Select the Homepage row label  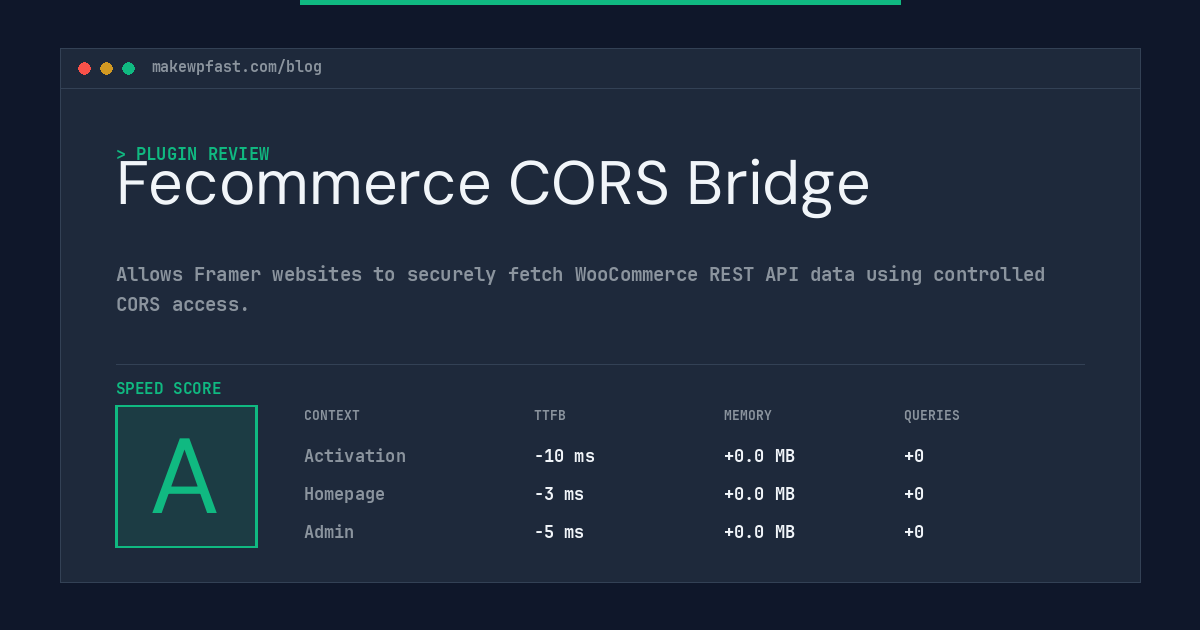344,494
